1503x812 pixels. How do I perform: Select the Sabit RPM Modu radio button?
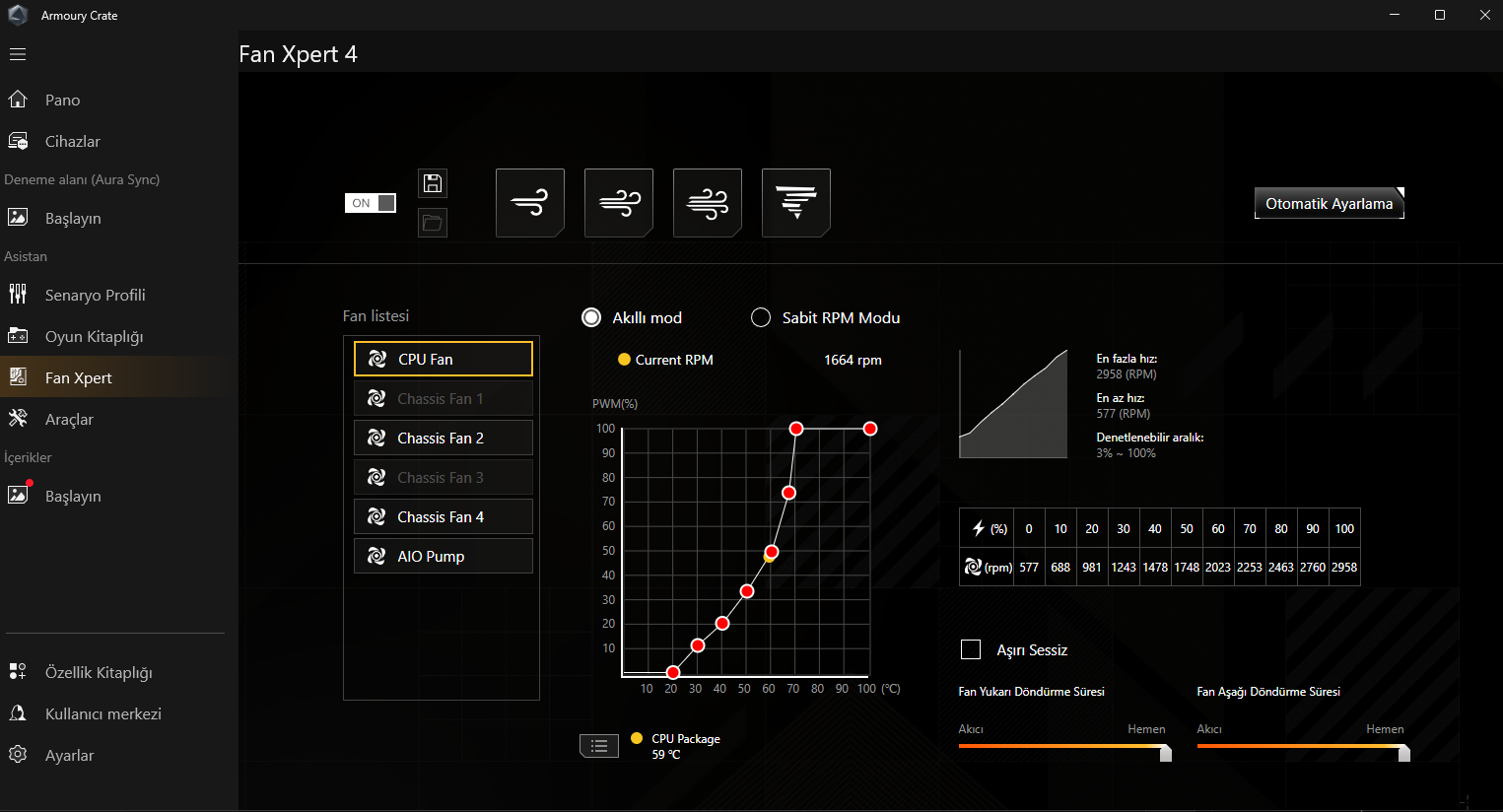761,317
